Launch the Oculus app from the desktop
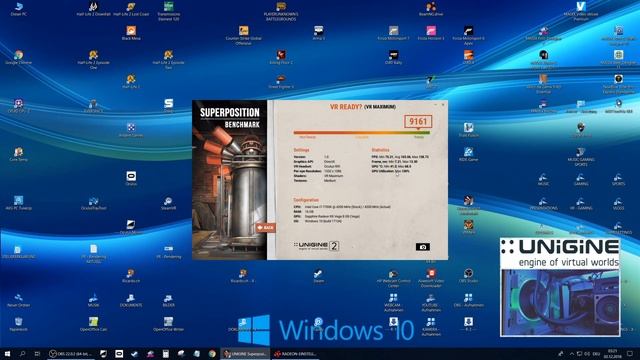Viewport: 640px width, 360px height. point(131,179)
